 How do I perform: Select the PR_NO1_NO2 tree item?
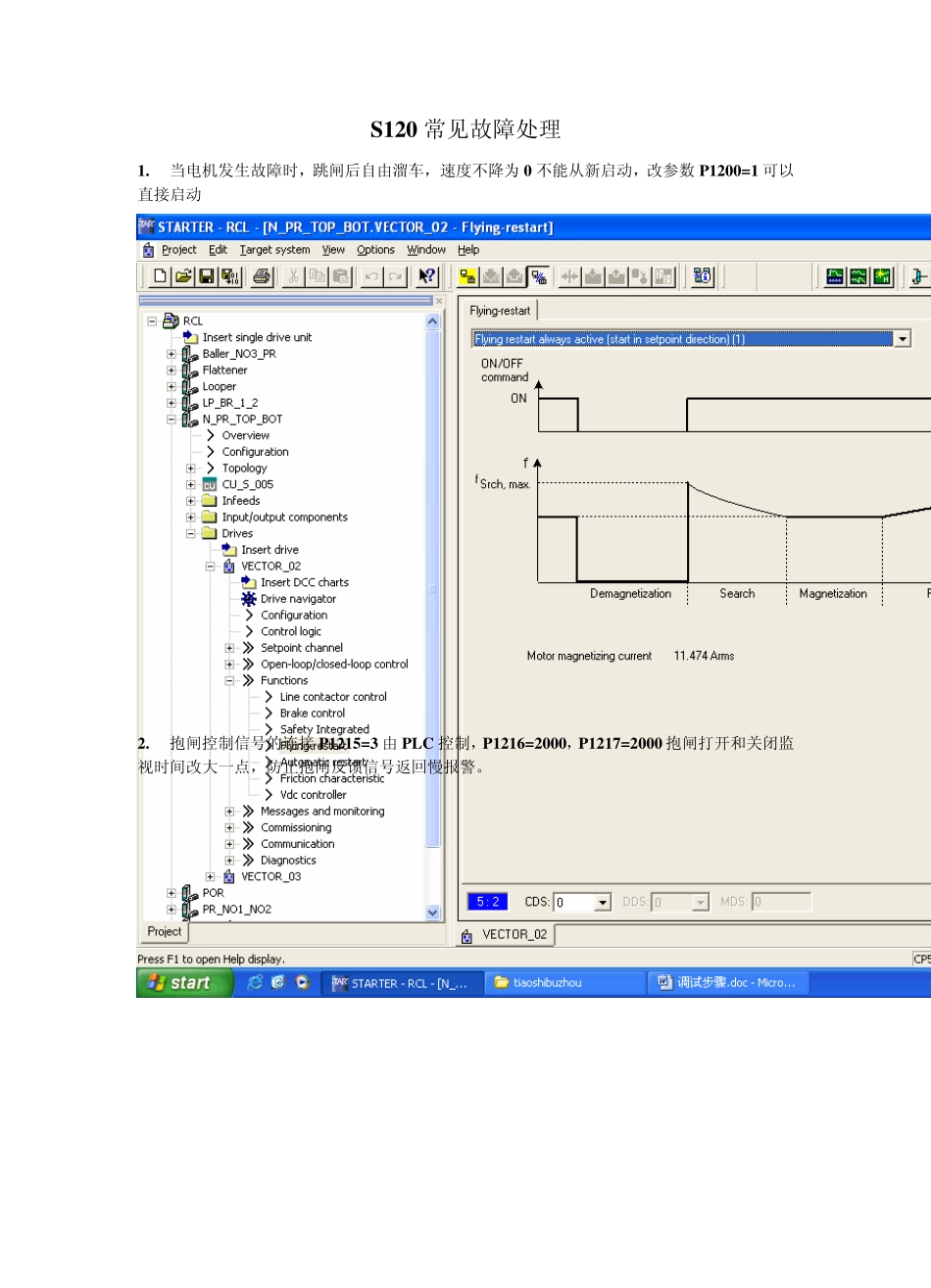click(x=237, y=910)
